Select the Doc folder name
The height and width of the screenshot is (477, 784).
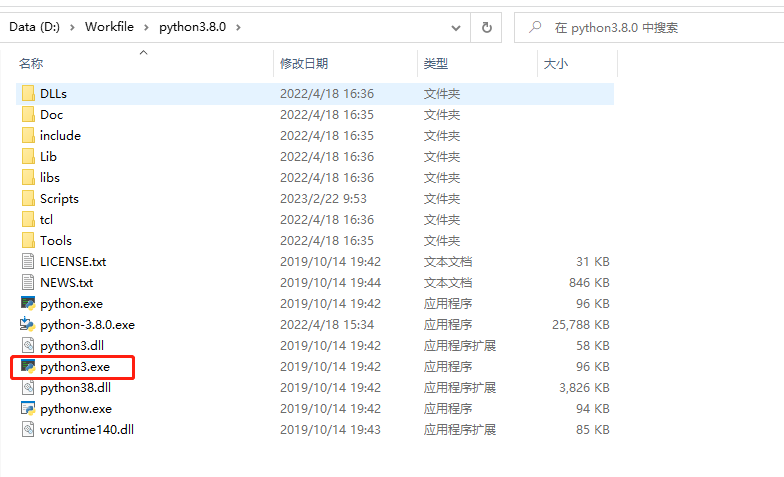pyautogui.click(x=52, y=115)
